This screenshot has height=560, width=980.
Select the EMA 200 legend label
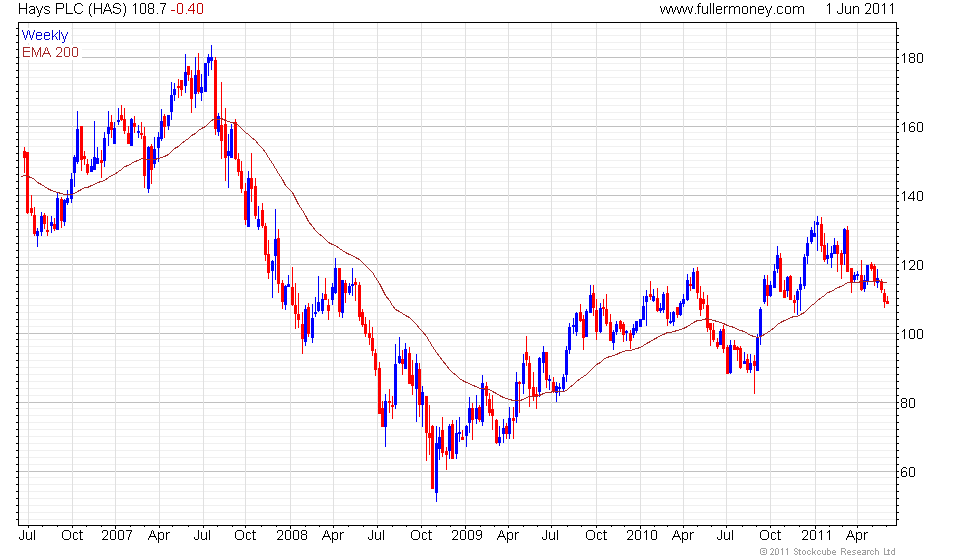pyautogui.click(x=51, y=52)
